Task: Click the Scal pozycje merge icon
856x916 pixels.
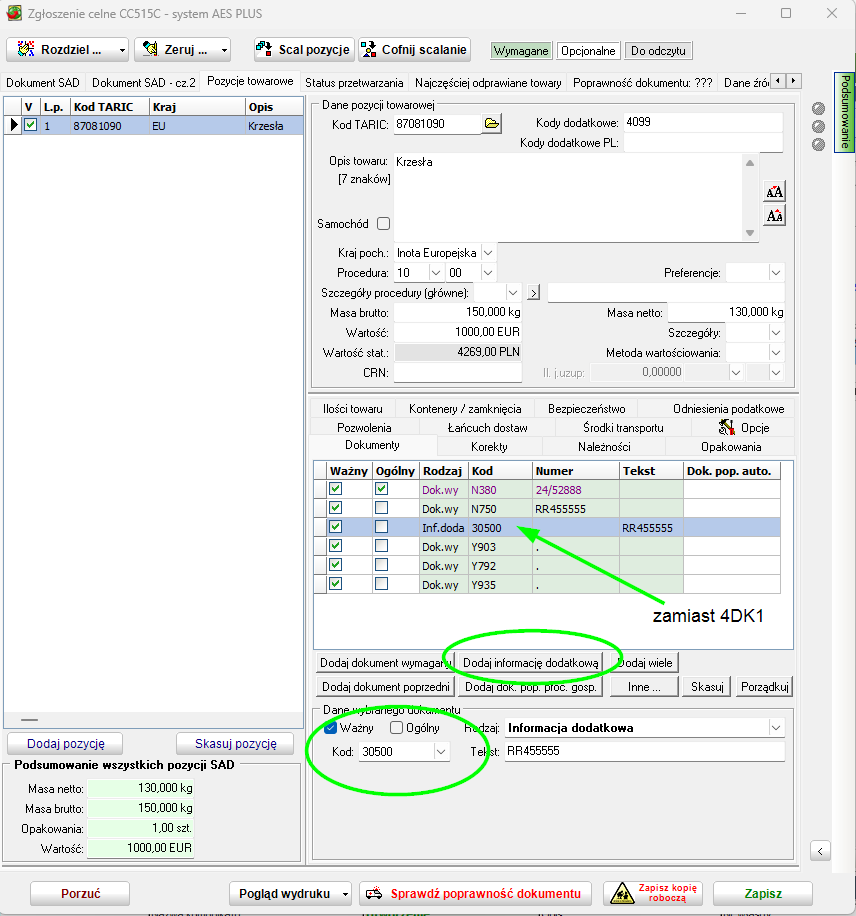Action: click(x=264, y=49)
